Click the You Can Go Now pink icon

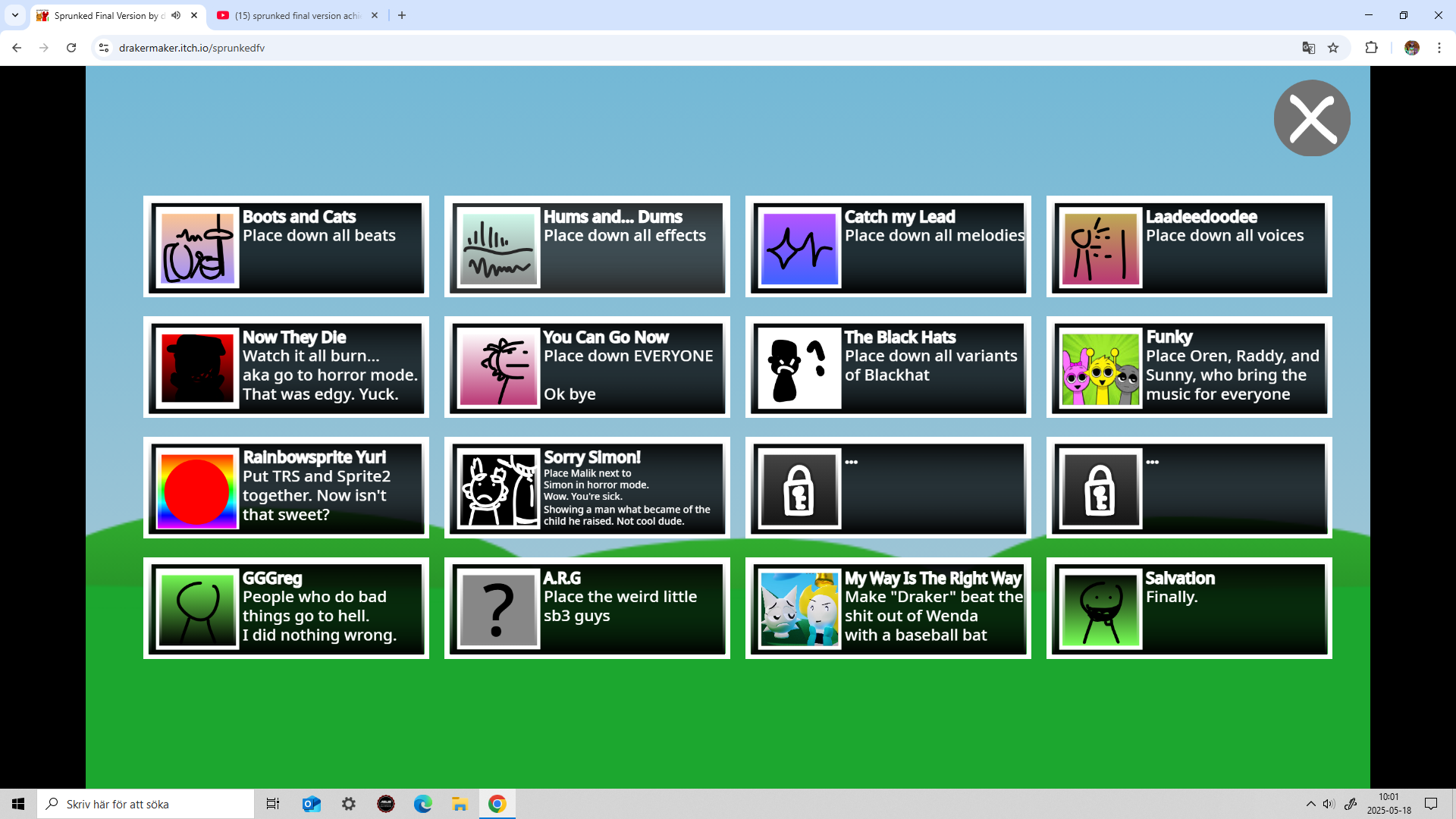click(498, 368)
